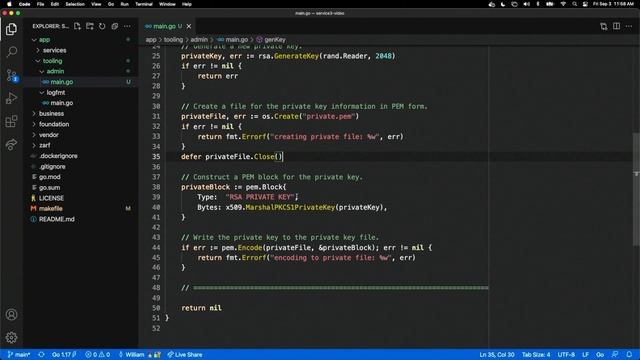Expand the foundation folder
The height and width of the screenshot is (360, 640).
point(54,124)
